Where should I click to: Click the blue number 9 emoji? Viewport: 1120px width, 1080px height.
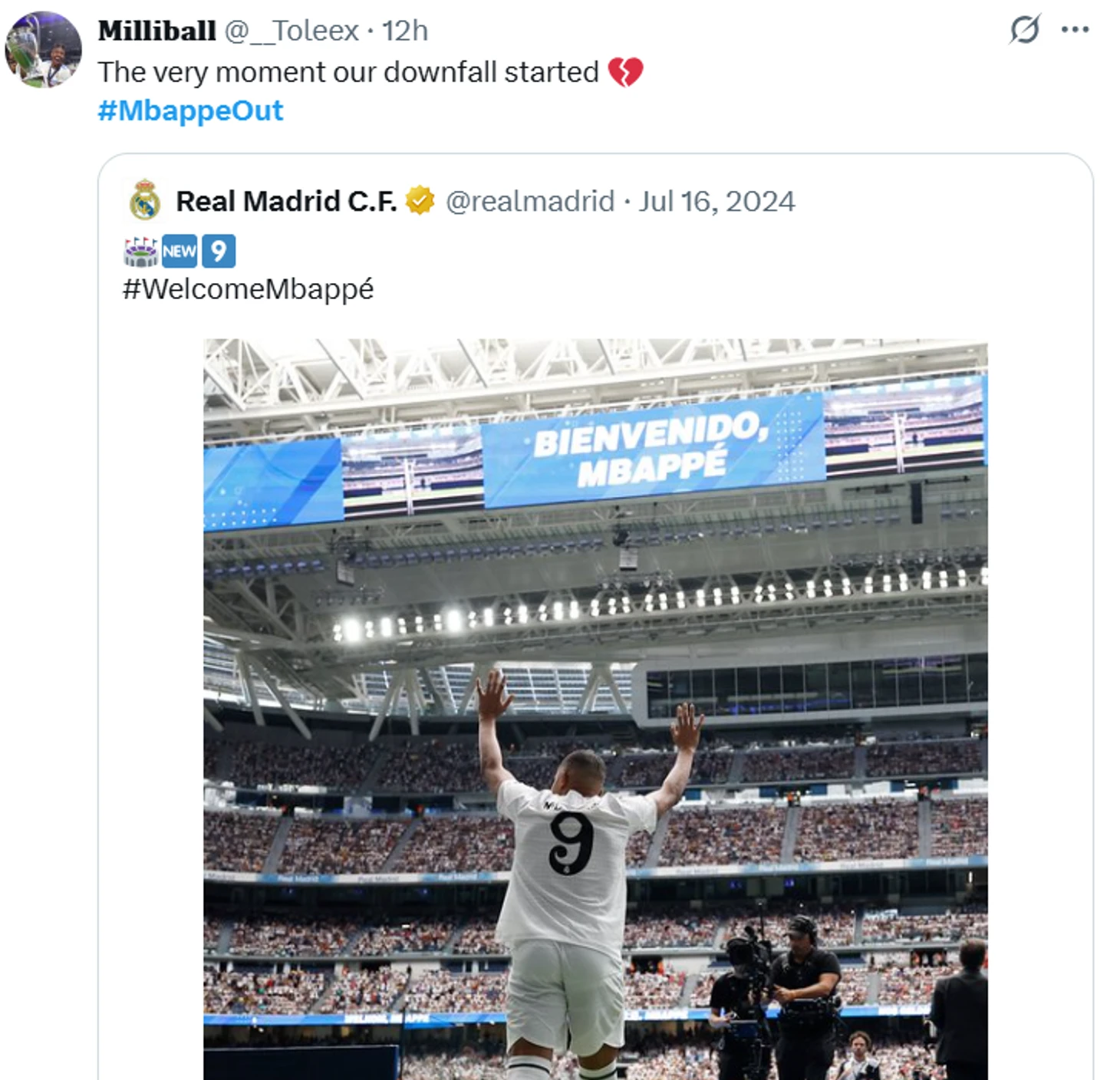pos(219,252)
